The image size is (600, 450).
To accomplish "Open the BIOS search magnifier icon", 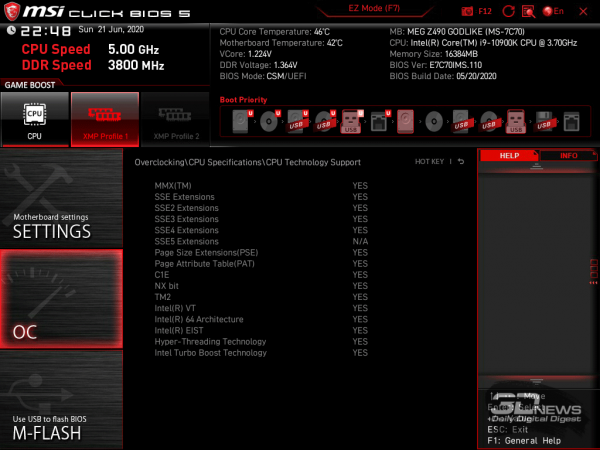I will (x=530, y=11).
